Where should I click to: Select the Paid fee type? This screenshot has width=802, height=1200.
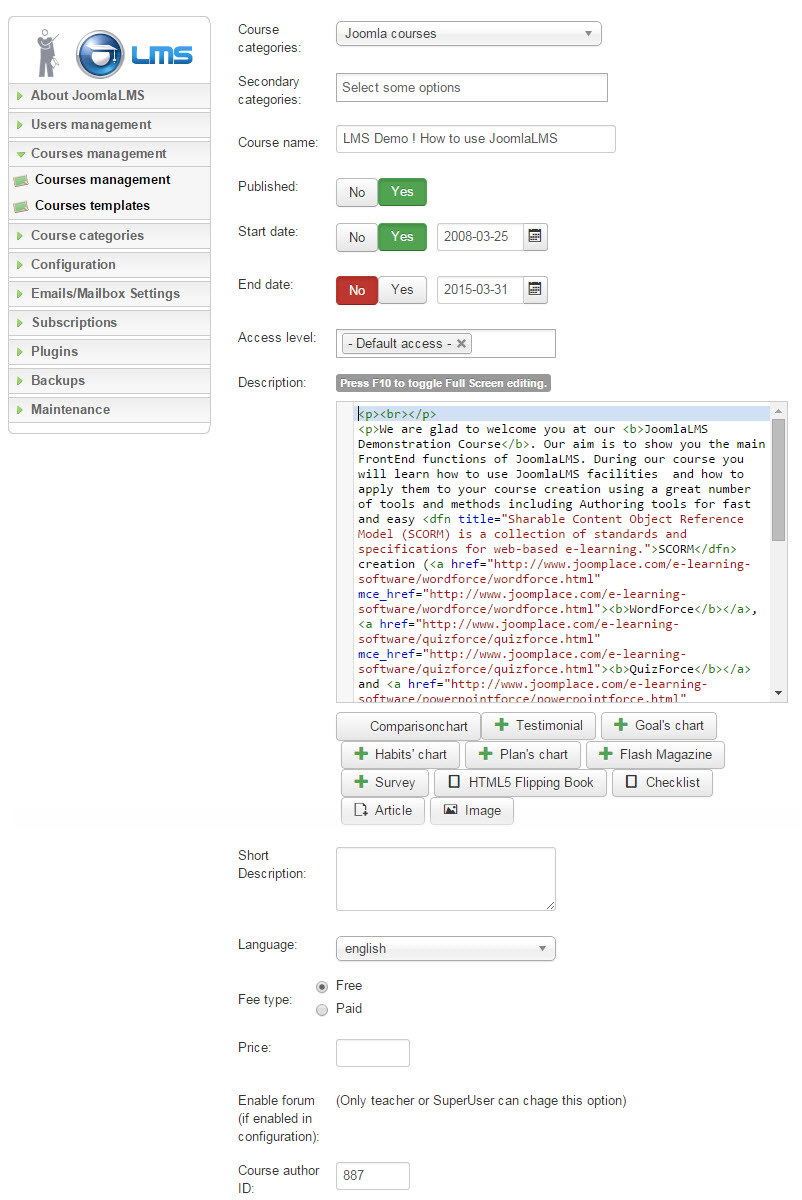pos(322,1010)
